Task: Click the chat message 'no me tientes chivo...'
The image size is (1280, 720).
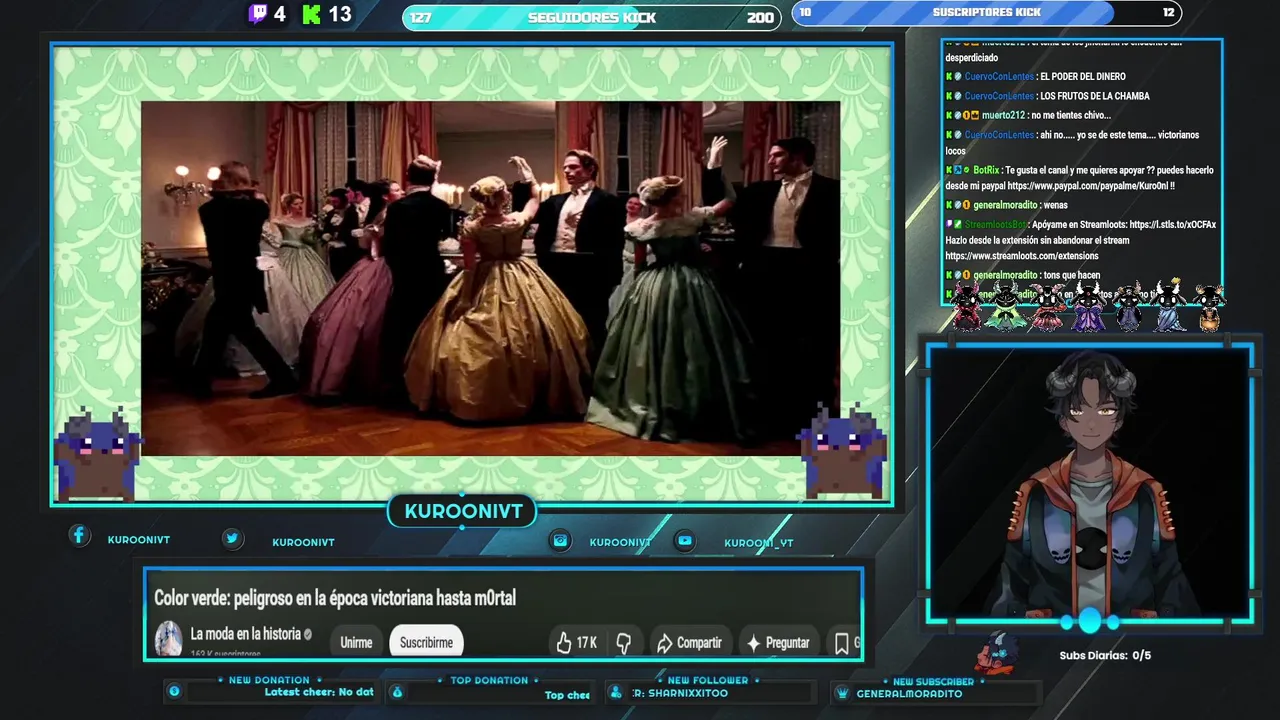Action: (1071, 116)
